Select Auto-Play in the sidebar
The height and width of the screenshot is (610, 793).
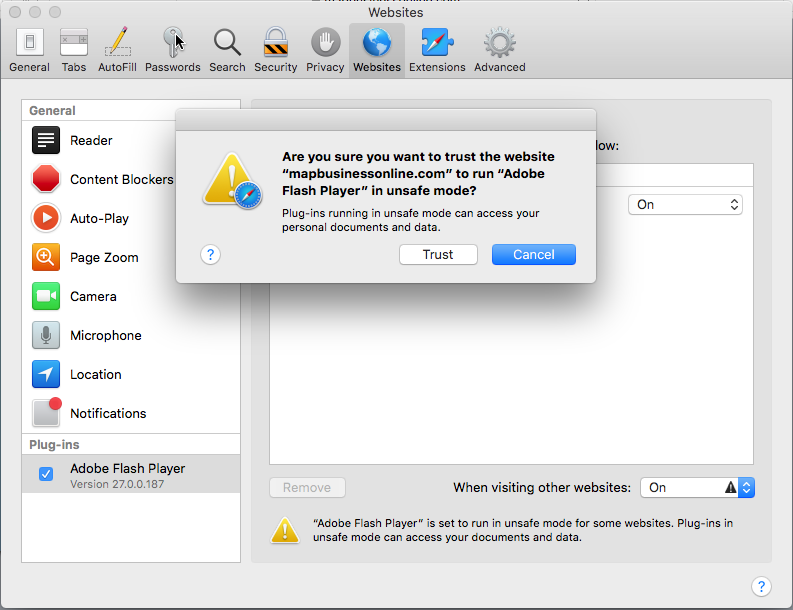point(130,218)
